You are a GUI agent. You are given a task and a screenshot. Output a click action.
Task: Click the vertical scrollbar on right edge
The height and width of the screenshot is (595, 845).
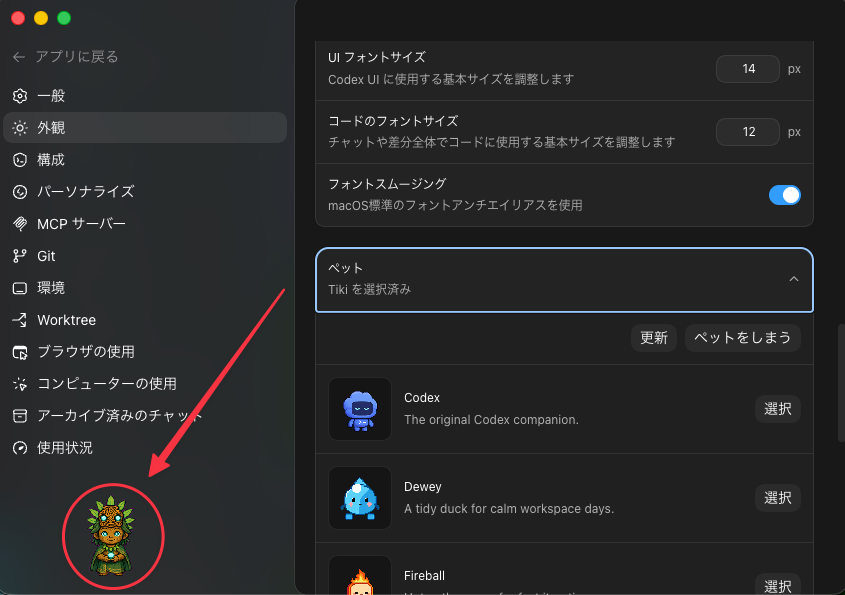coord(841,383)
